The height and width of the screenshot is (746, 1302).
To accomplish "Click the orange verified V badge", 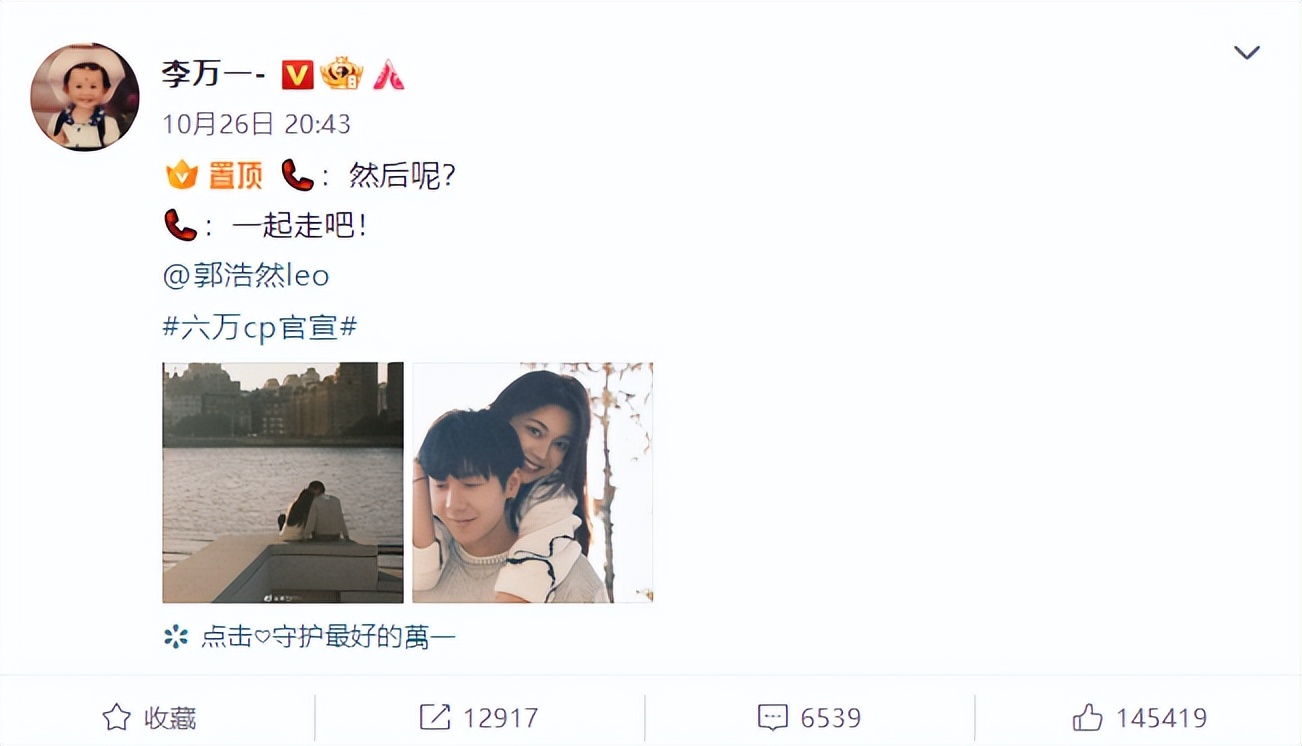I will click(x=297, y=74).
